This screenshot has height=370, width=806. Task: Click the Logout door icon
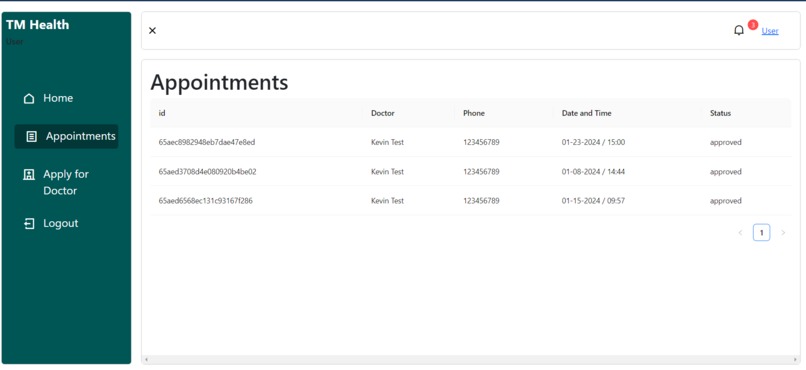(x=29, y=224)
